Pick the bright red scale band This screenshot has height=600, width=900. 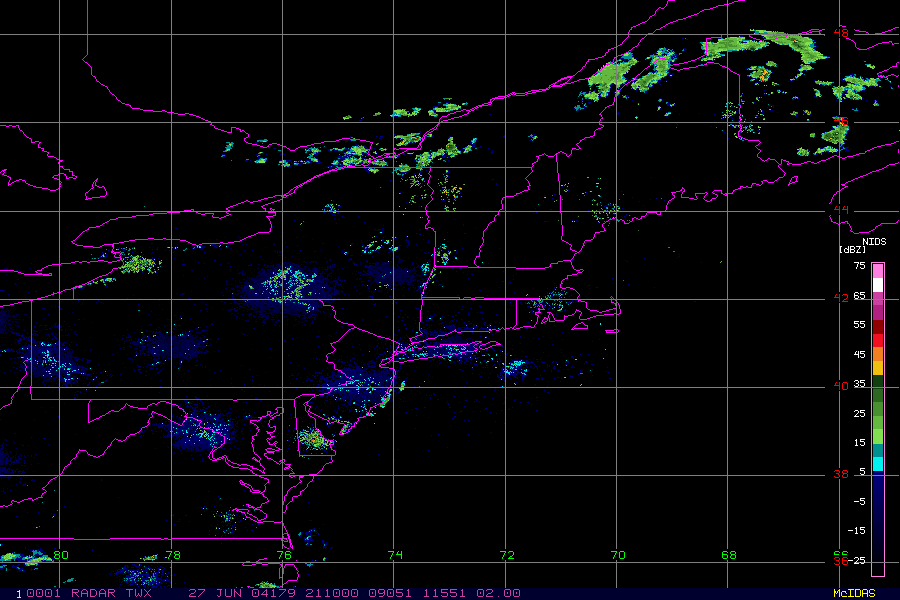pyautogui.click(x=878, y=340)
